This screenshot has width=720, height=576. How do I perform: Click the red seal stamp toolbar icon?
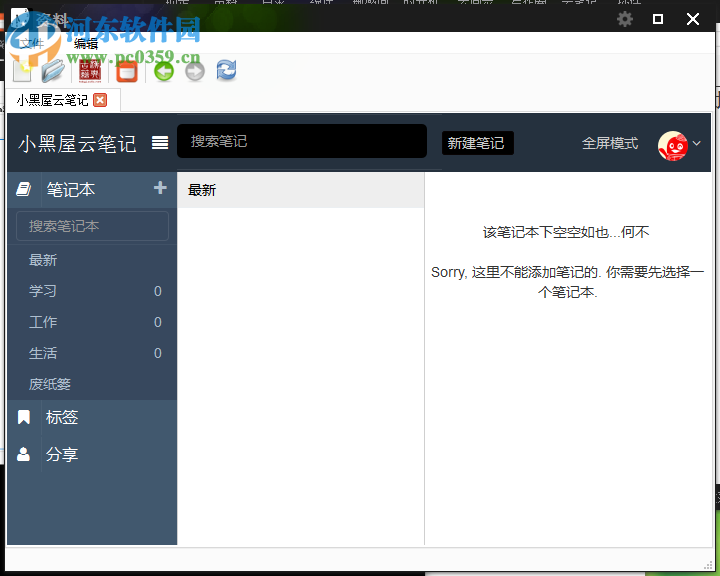(x=90, y=71)
